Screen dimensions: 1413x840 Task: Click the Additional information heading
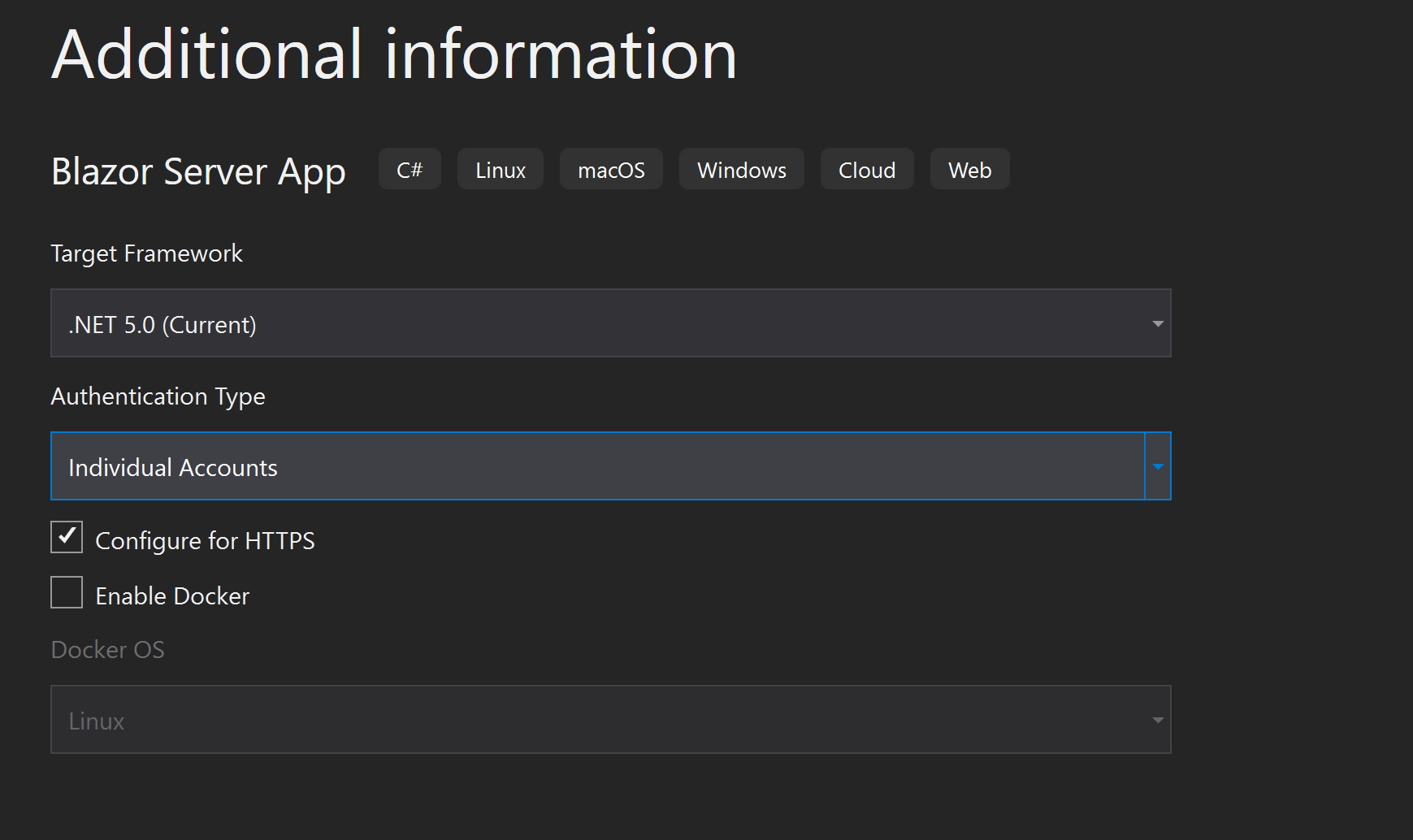[x=394, y=54]
